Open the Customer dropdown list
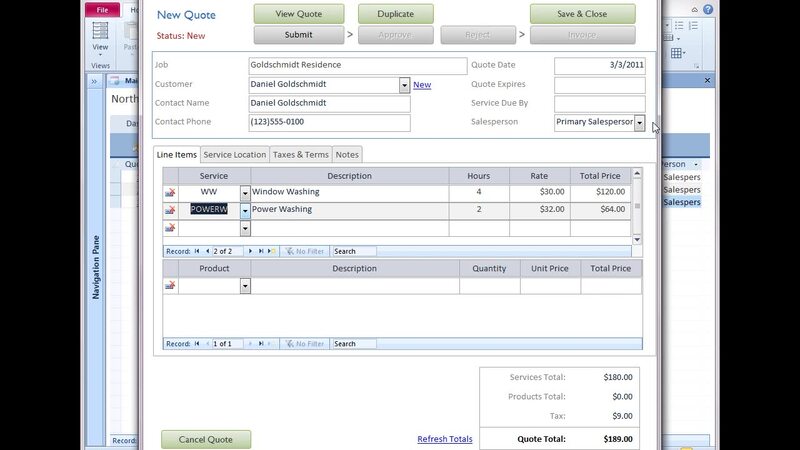This screenshot has width=800, height=450. click(x=405, y=85)
